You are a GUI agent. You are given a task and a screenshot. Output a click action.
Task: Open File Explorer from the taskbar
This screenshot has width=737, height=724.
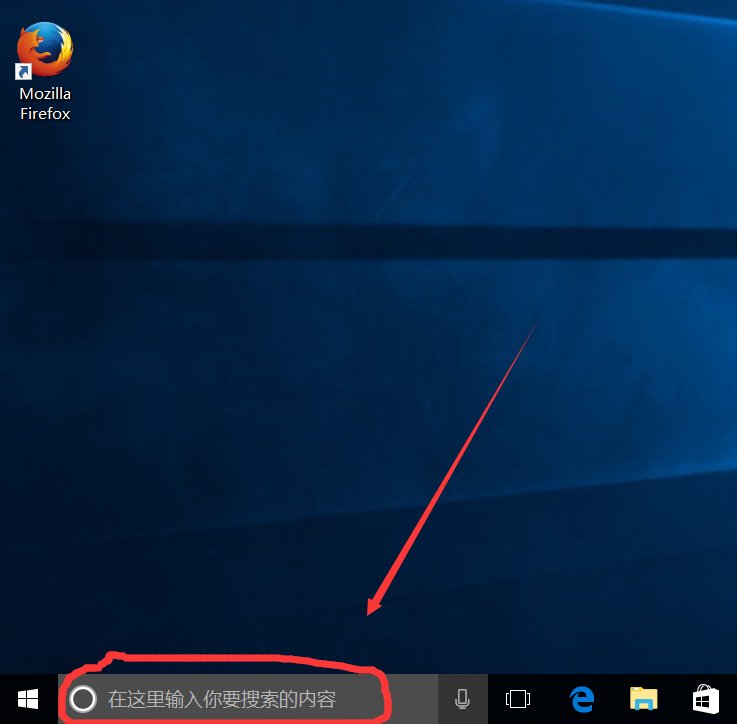(643, 699)
